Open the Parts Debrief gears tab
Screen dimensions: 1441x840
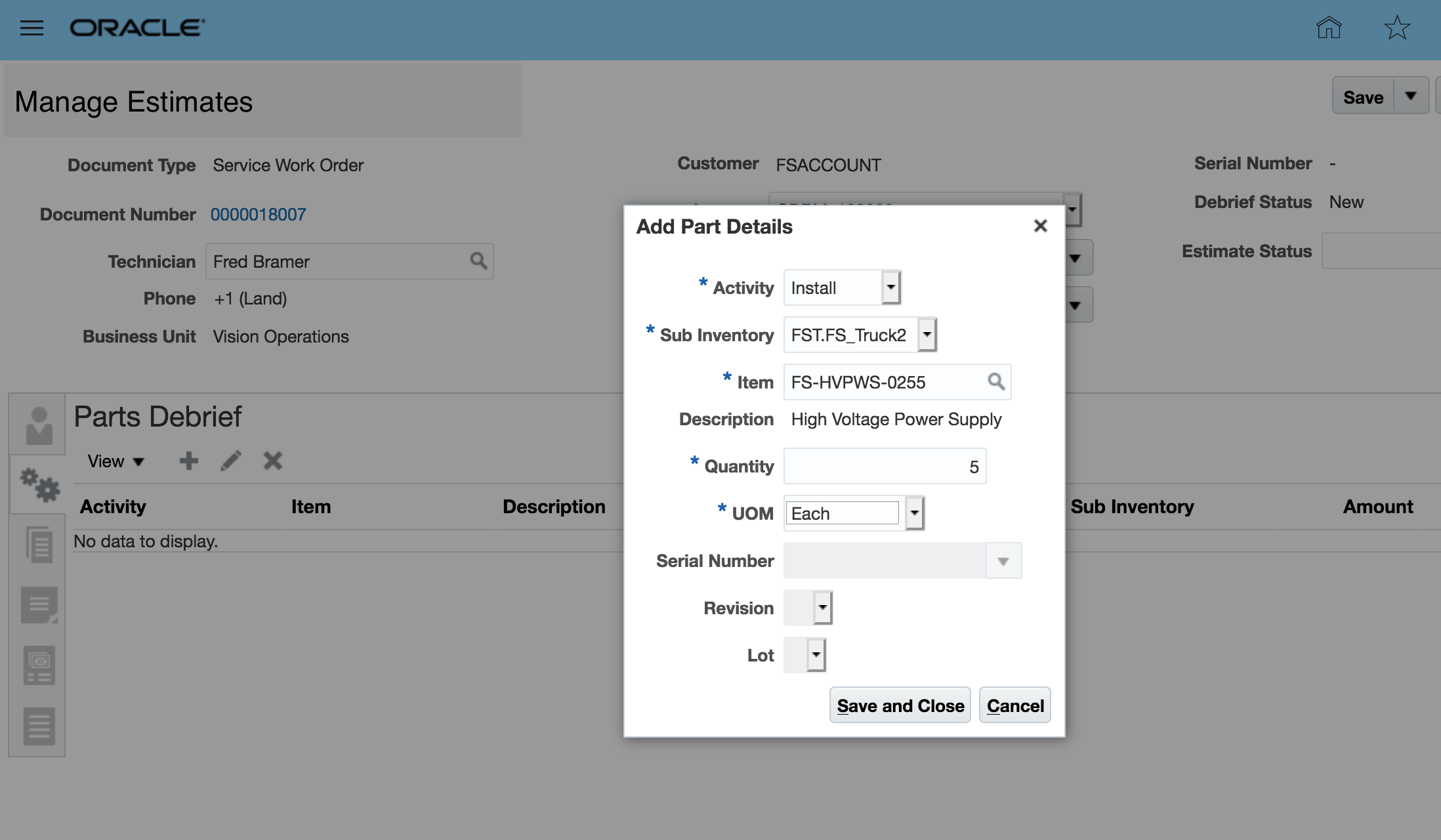coord(39,485)
